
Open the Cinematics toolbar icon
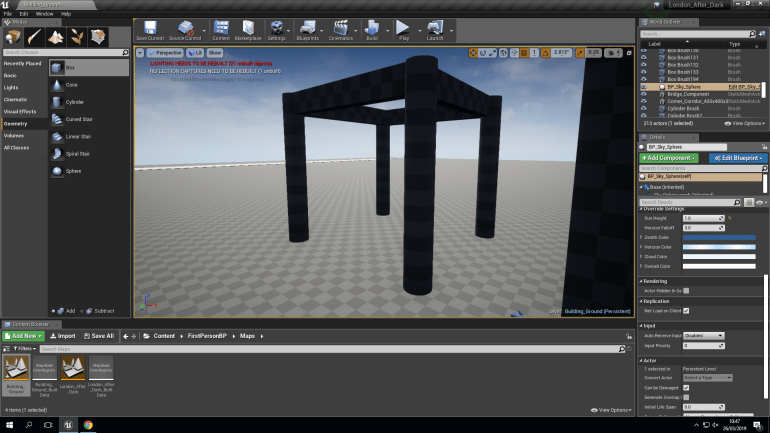click(340, 30)
